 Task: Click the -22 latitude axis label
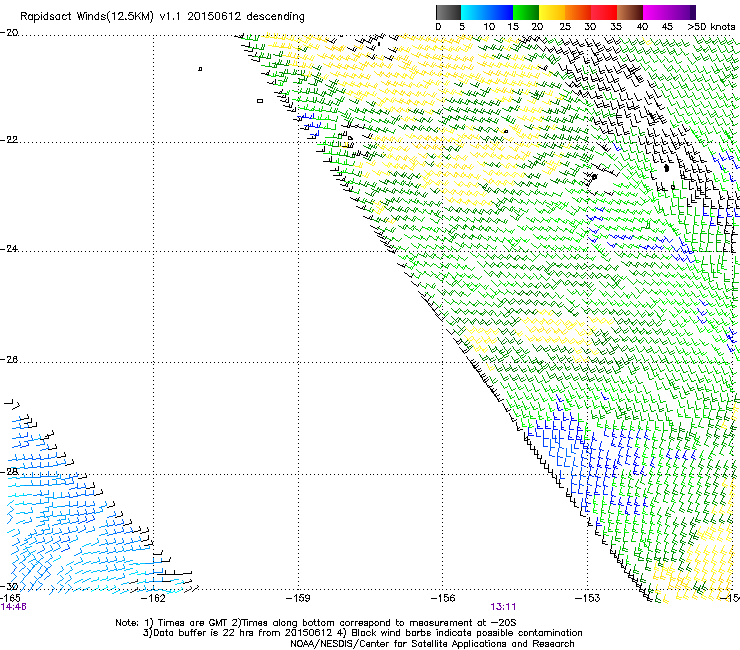9,140
